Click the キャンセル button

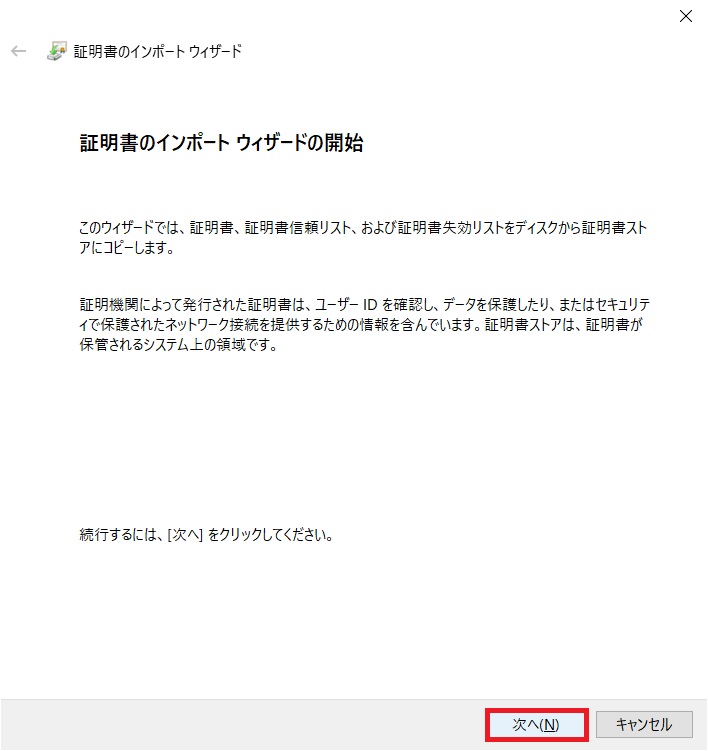[644, 724]
